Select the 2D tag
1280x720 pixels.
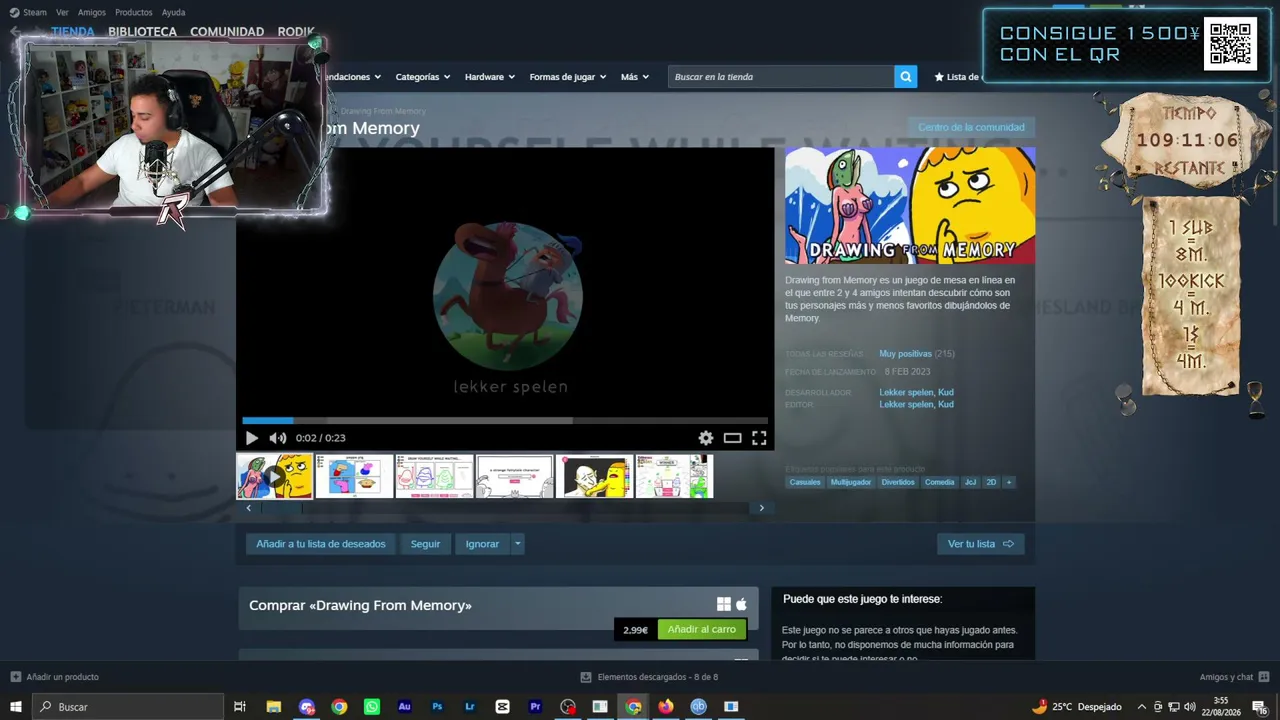click(x=991, y=482)
